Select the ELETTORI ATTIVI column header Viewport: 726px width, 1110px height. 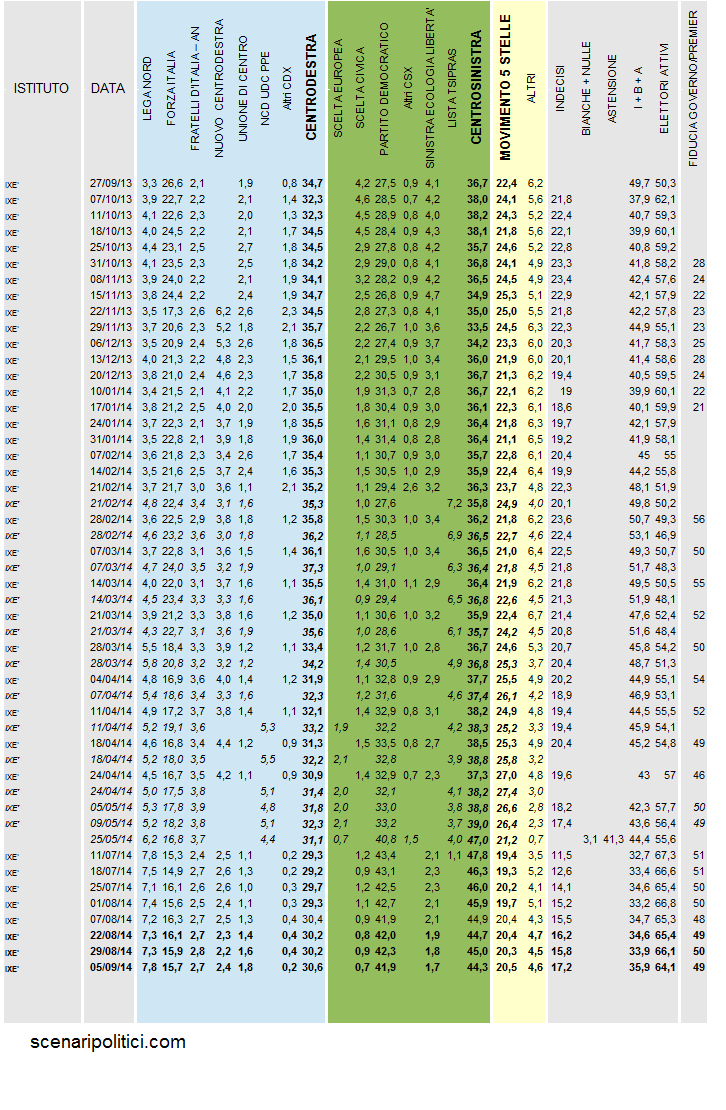point(664,89)
